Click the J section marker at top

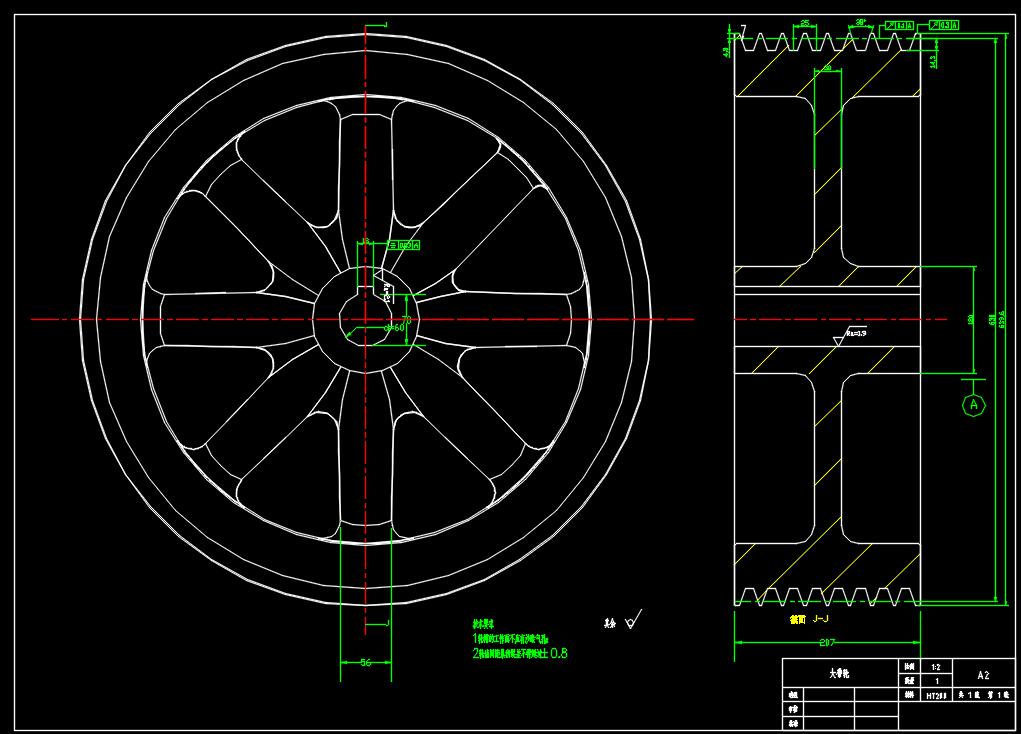385,25
